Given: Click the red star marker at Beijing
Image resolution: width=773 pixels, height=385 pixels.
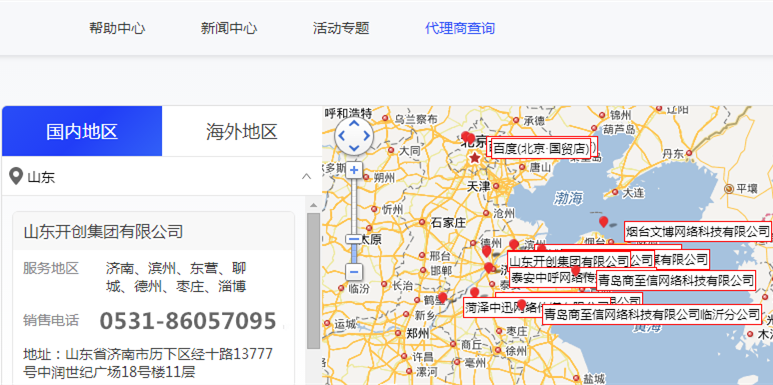Looking at the screenshot, I should (474, 158).
